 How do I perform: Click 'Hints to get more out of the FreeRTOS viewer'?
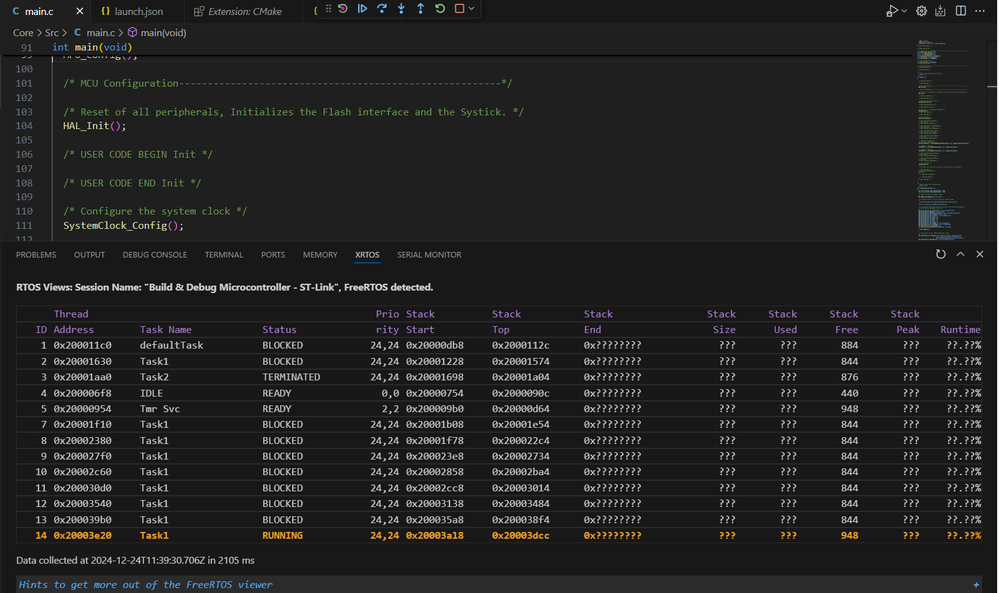[x=145, y=585]
